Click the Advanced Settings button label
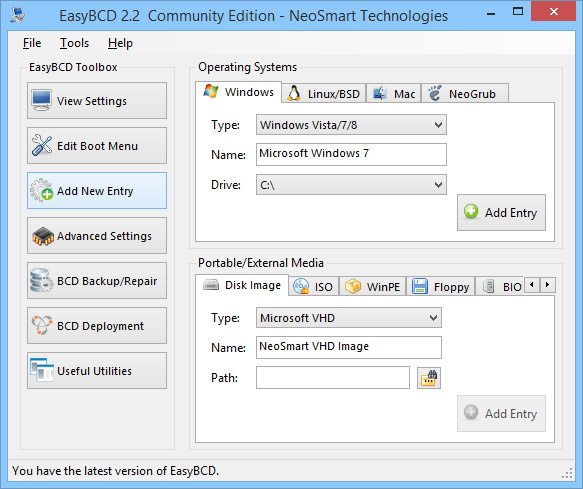 point(104,236)
